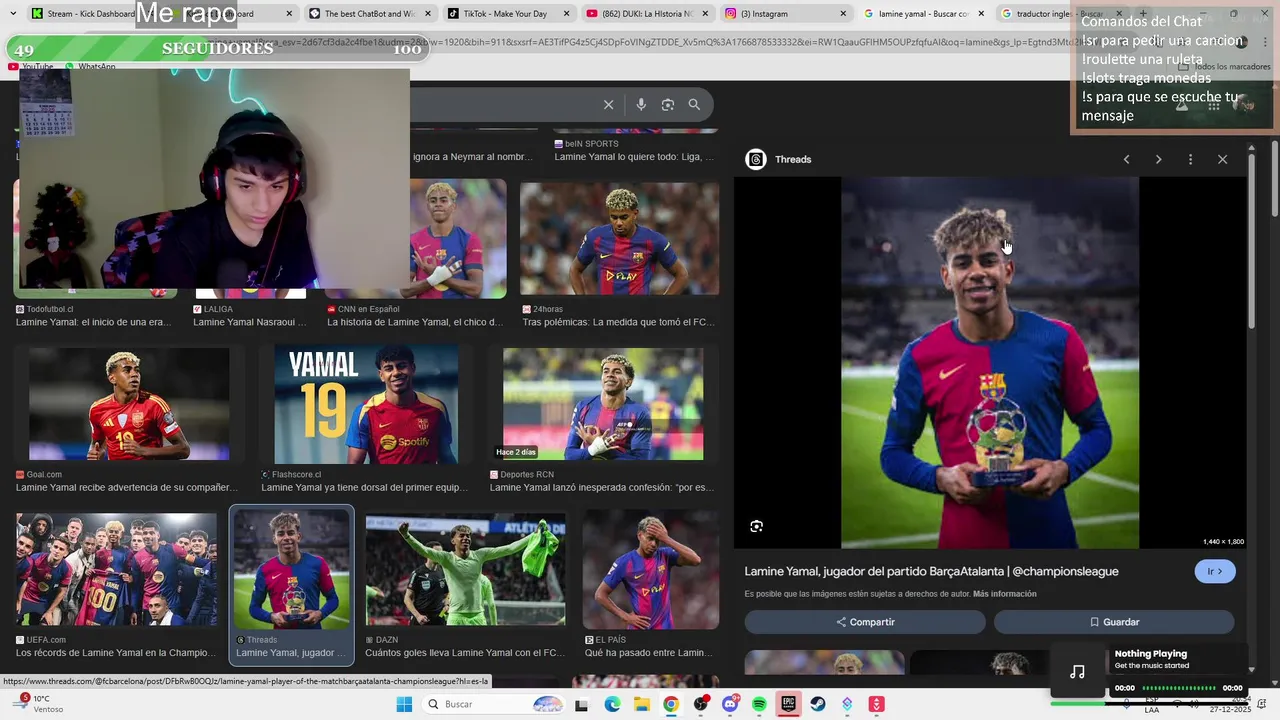Viewport: 1280px width, 720px height.
Task: Open OBS Studio from the taskbar
Action: tap(700, 705)
